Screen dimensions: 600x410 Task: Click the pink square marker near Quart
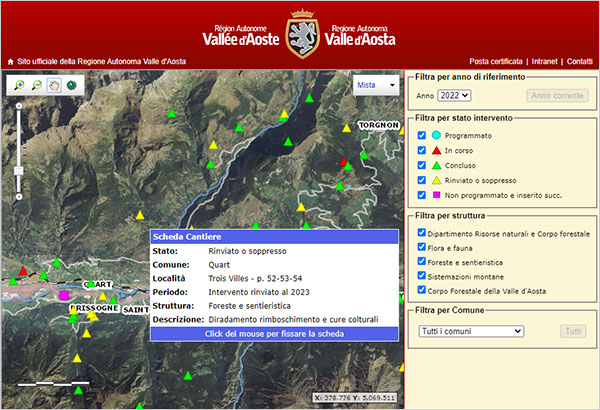pos(65,296)
